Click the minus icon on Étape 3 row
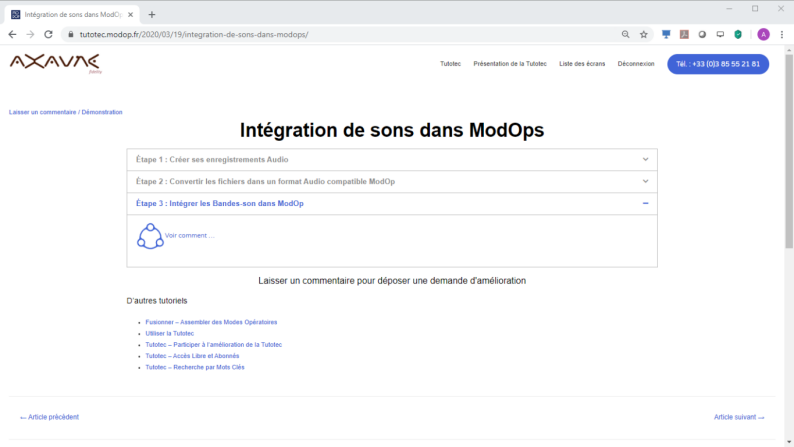 (645, 204)
